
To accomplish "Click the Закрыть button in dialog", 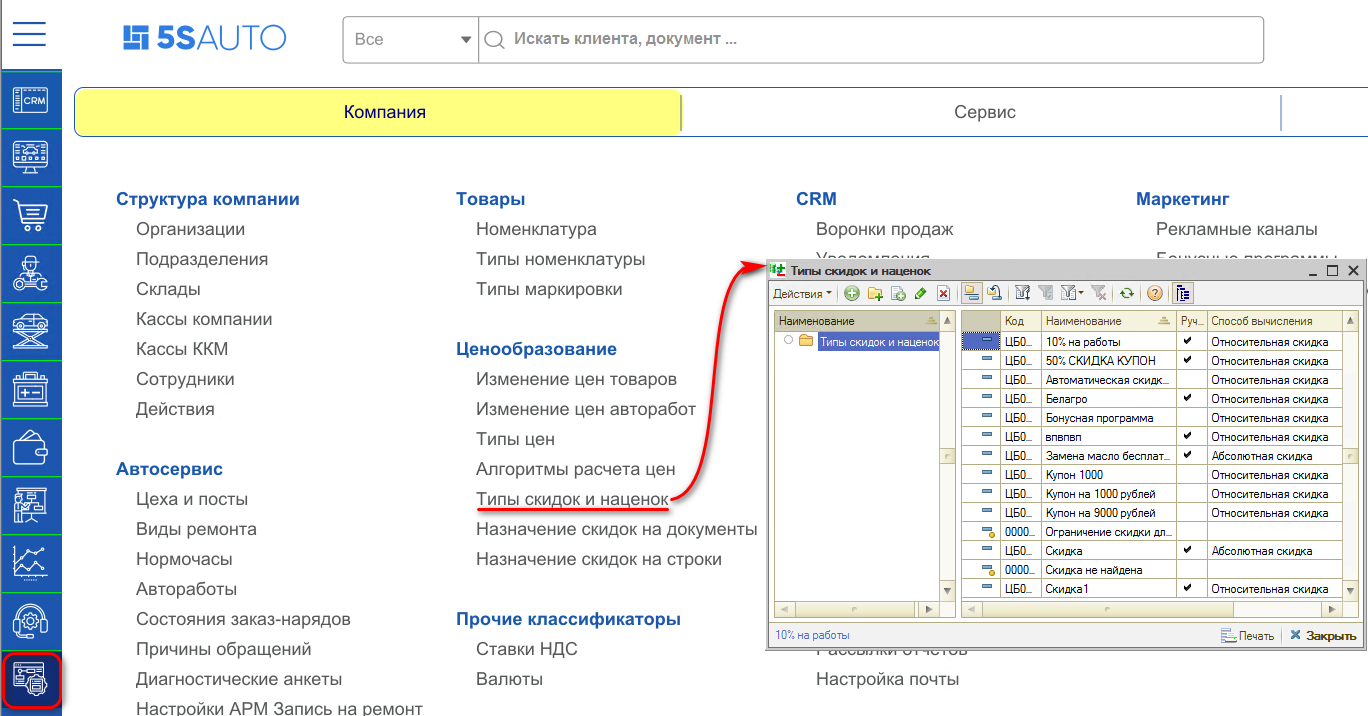I will 1322,635.
